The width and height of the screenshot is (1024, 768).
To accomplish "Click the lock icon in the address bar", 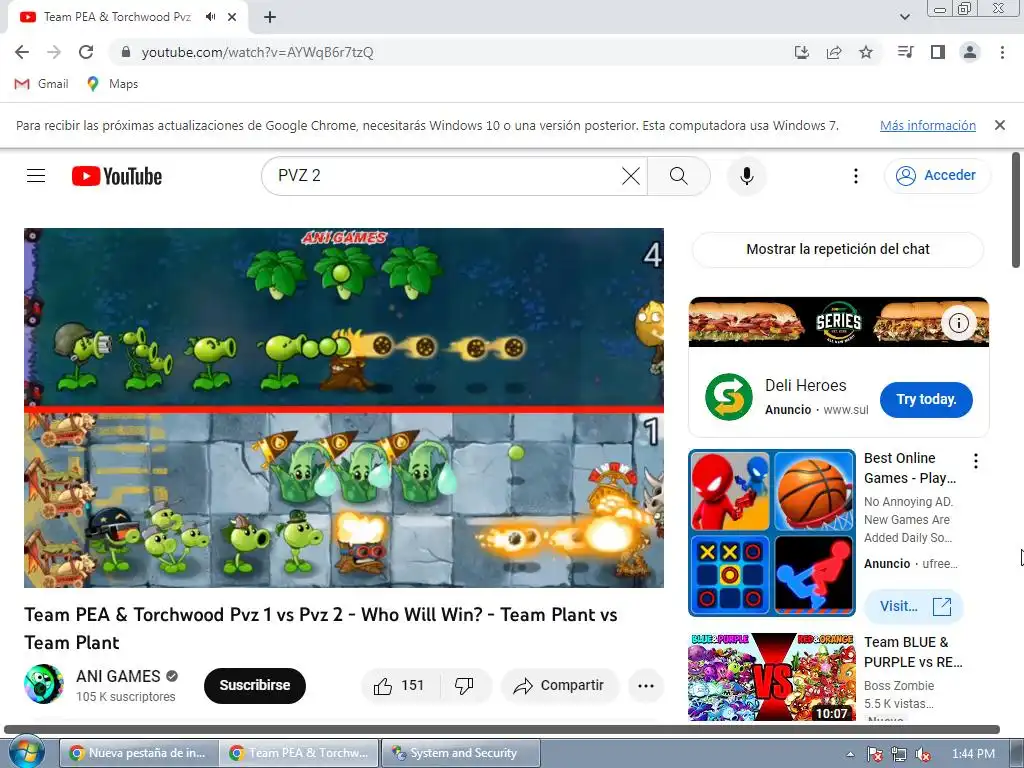I will pyautogui.click(x=126, y=52).
